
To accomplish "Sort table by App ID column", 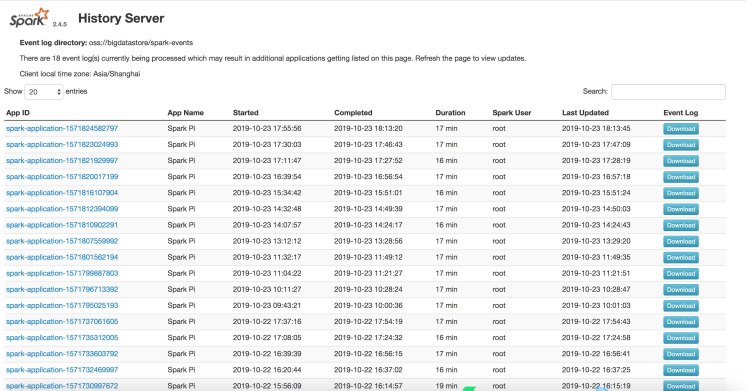I will (x=18, y=113).
